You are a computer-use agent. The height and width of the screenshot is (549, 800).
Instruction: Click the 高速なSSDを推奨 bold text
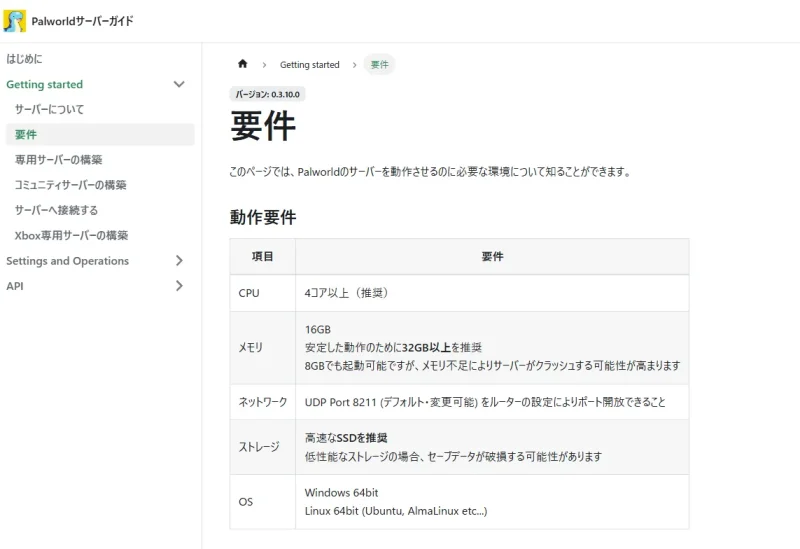point(346,438)
